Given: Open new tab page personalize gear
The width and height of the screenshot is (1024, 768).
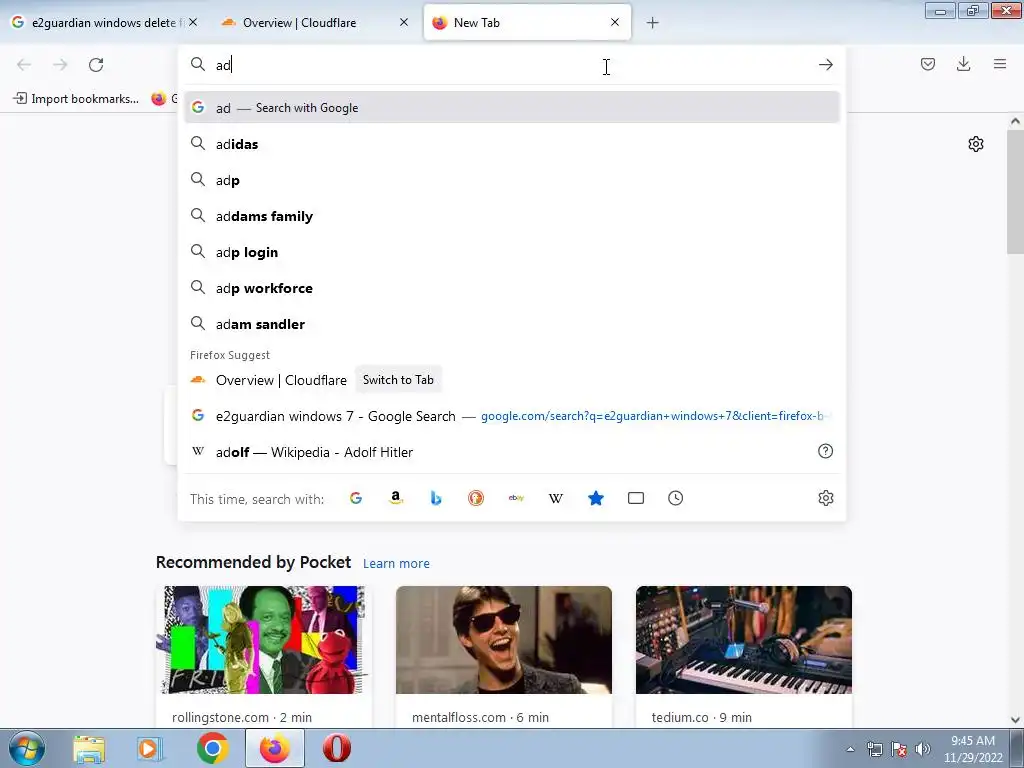Looking at the screenshot, I should pos(976,144).
